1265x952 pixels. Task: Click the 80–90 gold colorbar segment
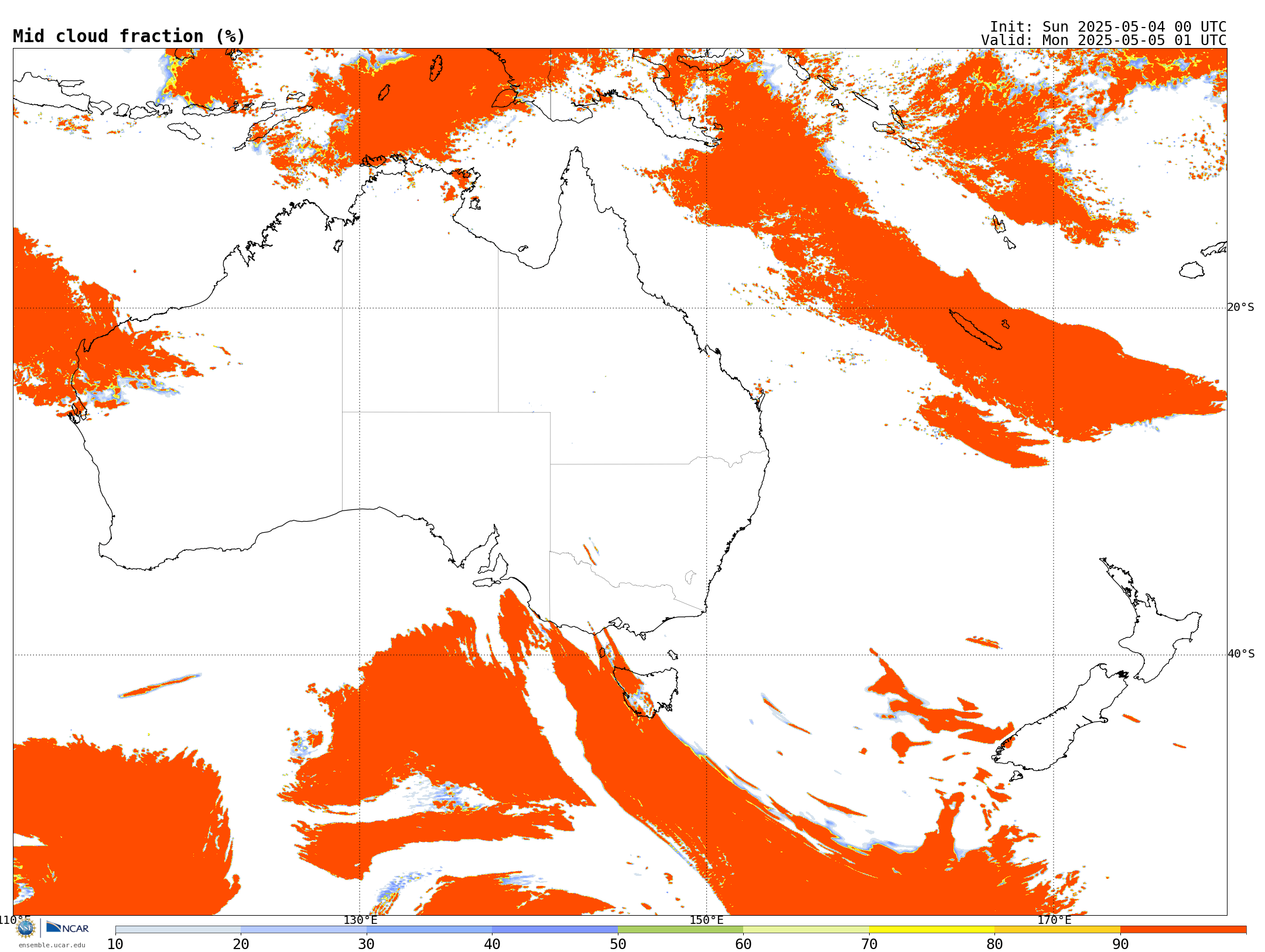pos(1057,930)
